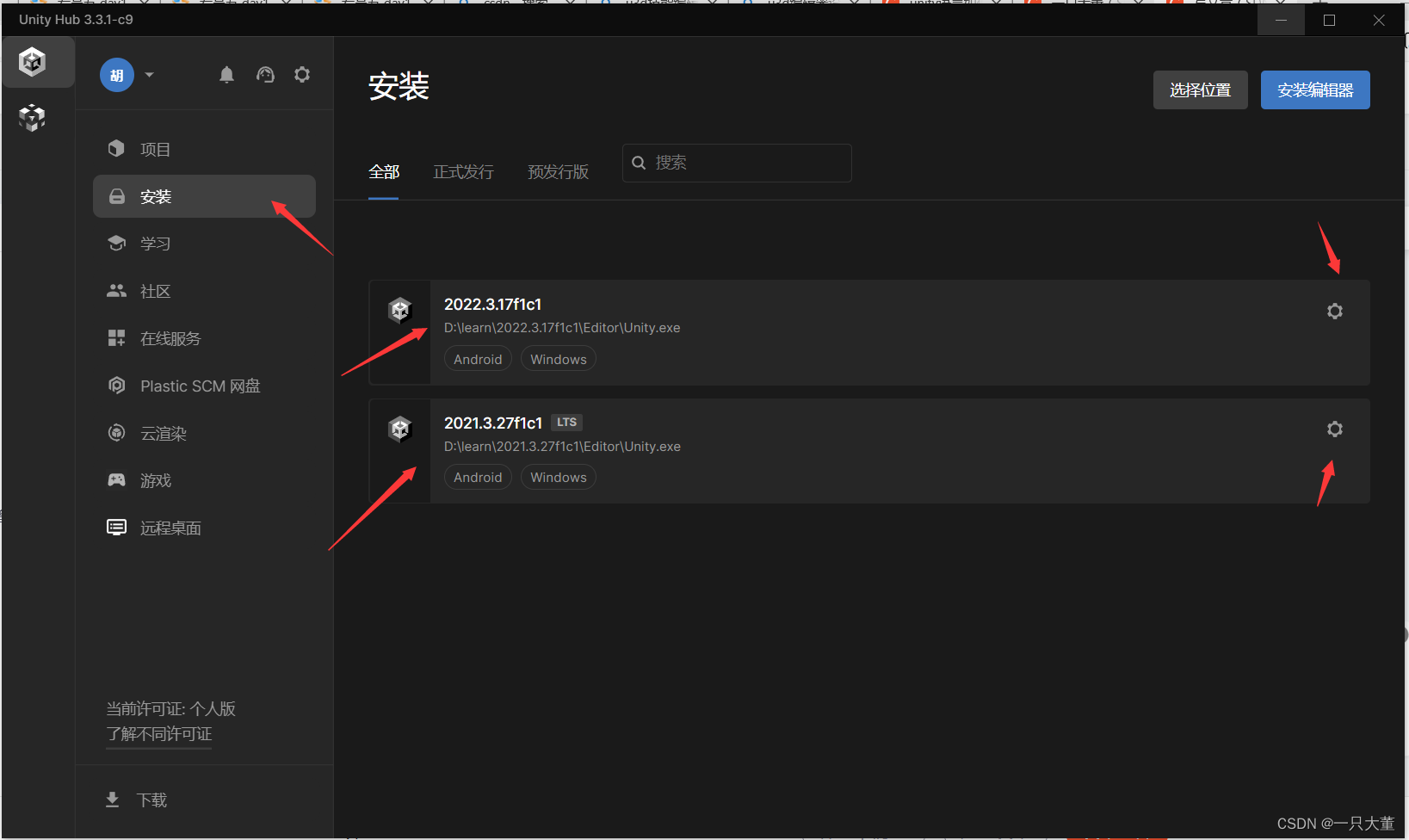
Task: Click the 项目 cube icon
Action: coord(116,149)
